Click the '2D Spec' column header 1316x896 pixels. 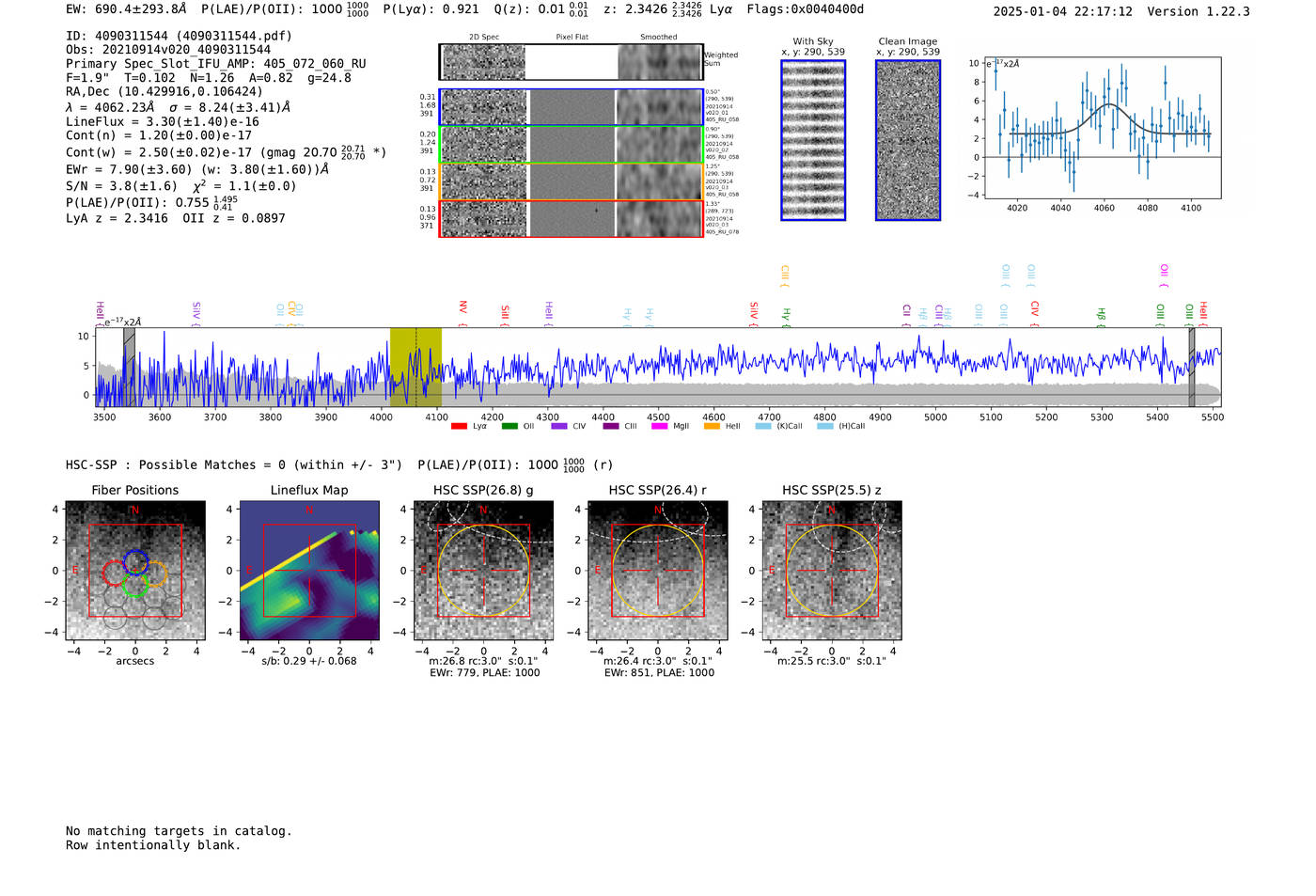pyautogui.click(x=484, y=38)
